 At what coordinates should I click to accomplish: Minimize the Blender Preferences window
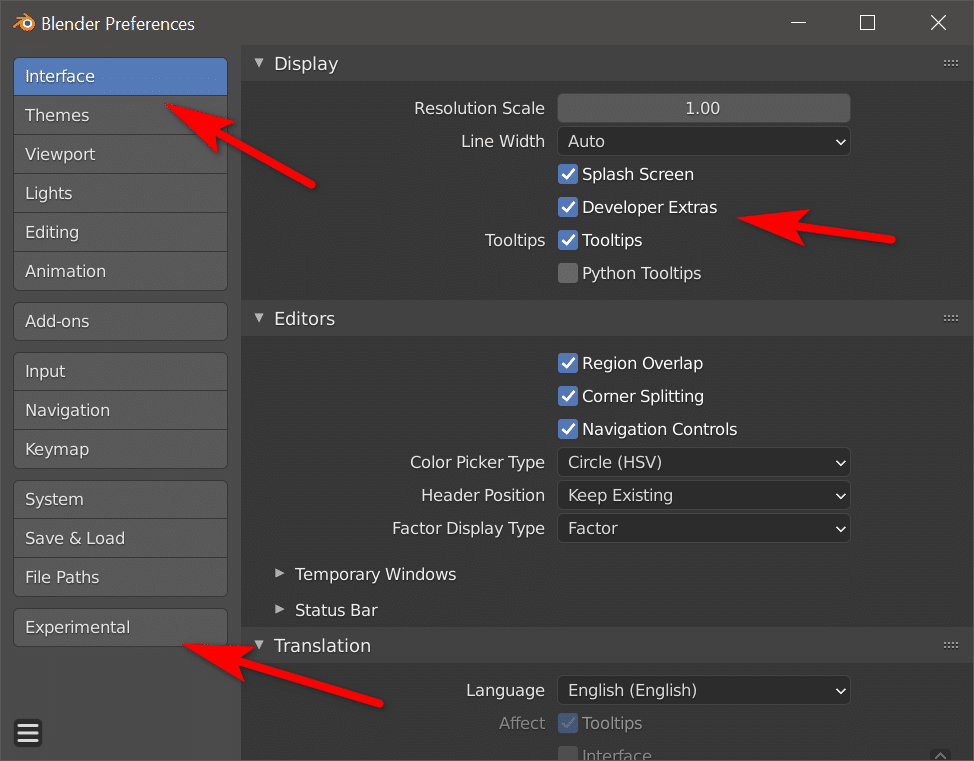(x=798, y=23)
